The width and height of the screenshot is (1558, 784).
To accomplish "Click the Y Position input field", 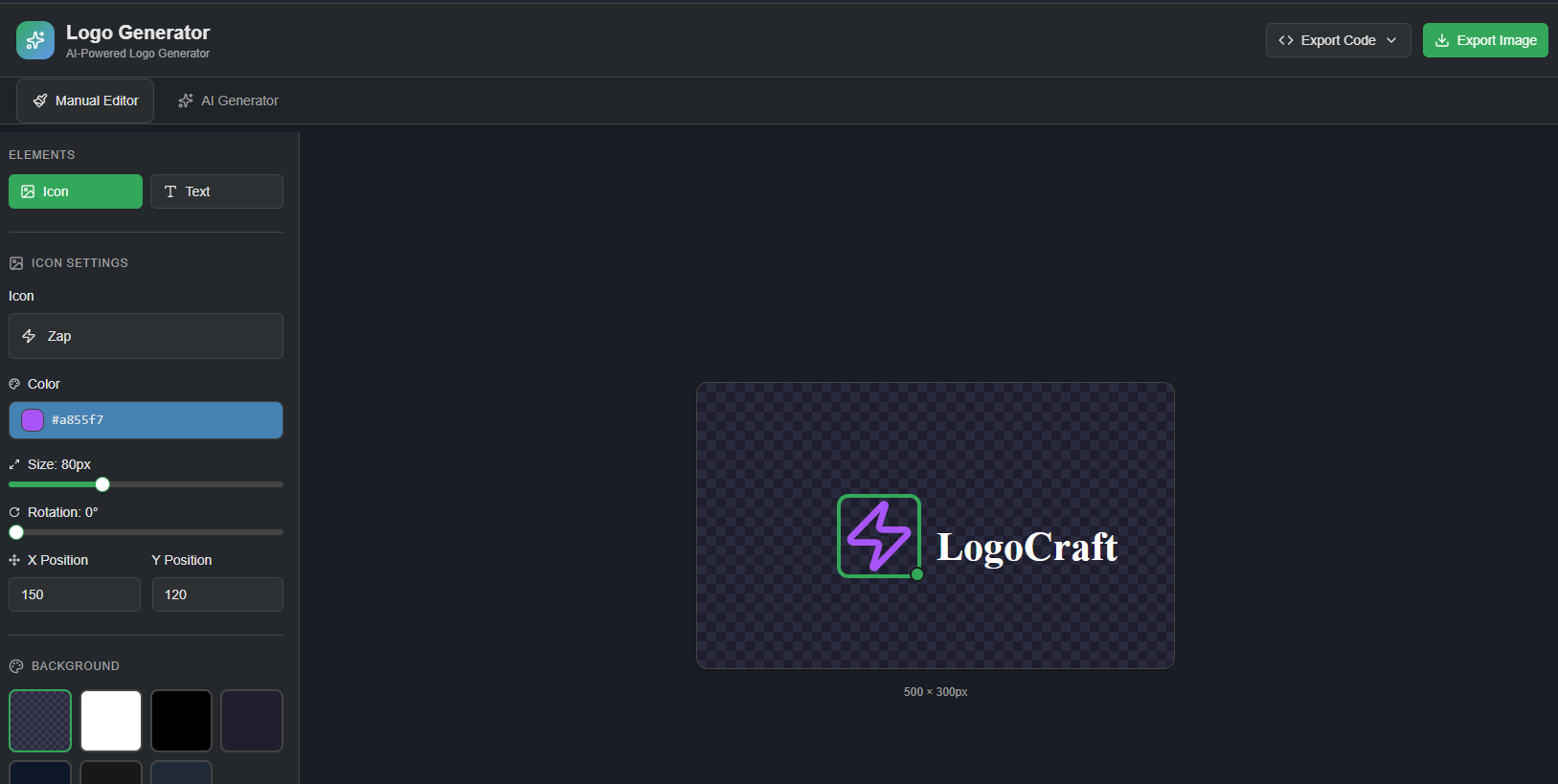I will (x=217, y=594).
